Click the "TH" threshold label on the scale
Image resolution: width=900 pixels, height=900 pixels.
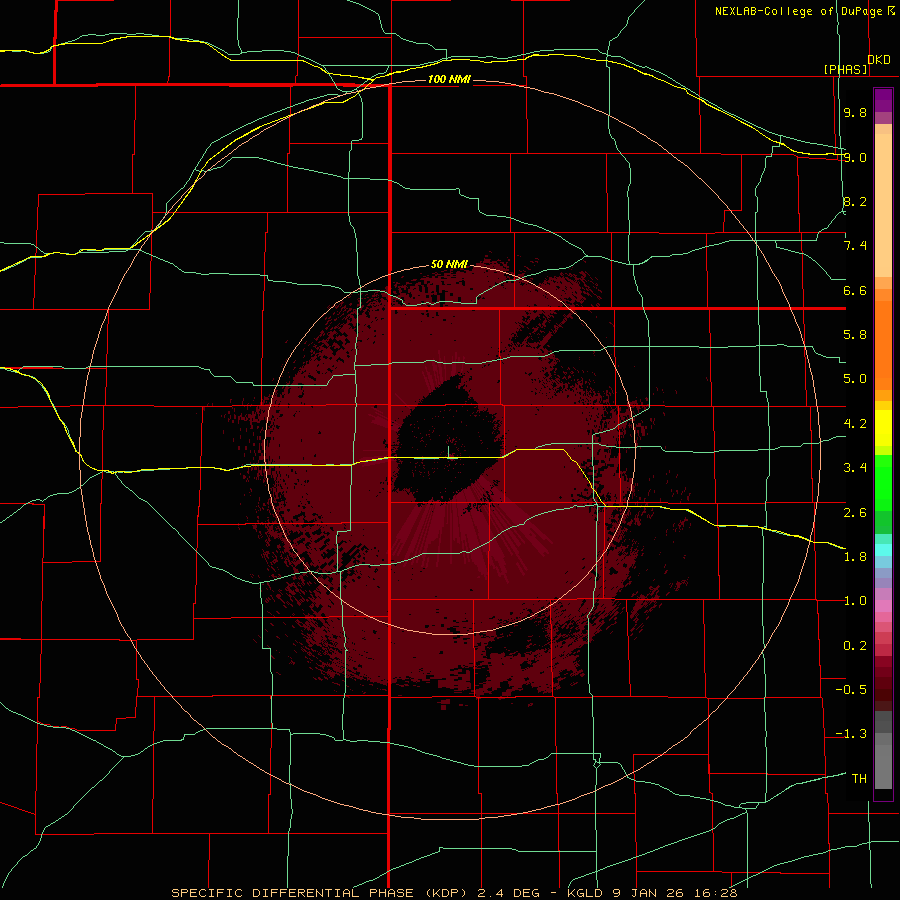859,779
